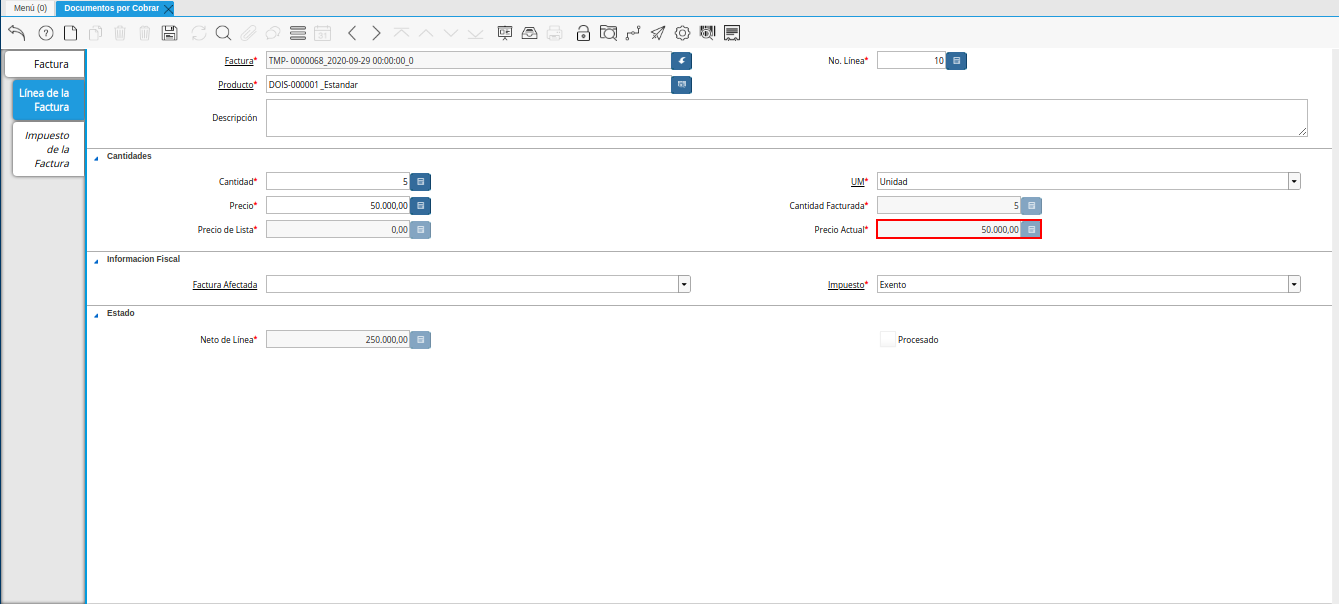The height and width of the screenshot is (604, 1339).
Task: Click the last toolbar quick entry icon
Action: pos(733,33)
